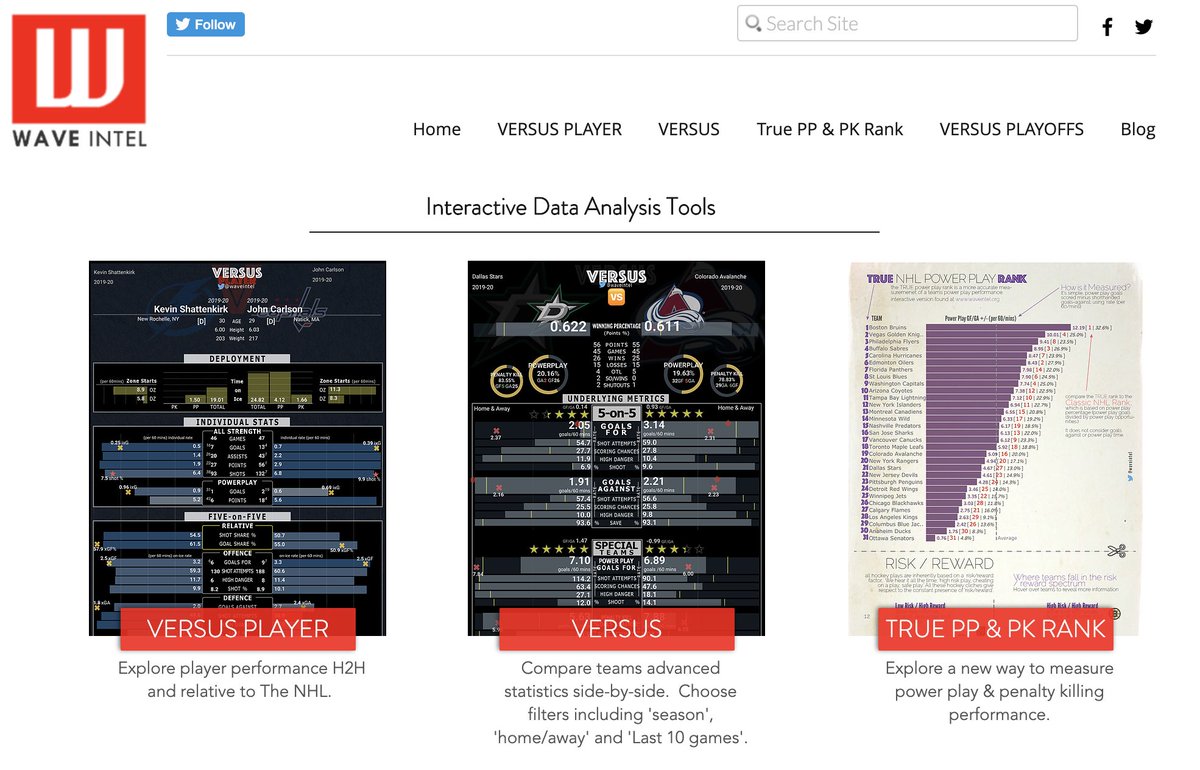Viewport: 1200px width, 770px height.
Task: Select True PP & PK Rank menu item
Action: click(x=830, y=129)
